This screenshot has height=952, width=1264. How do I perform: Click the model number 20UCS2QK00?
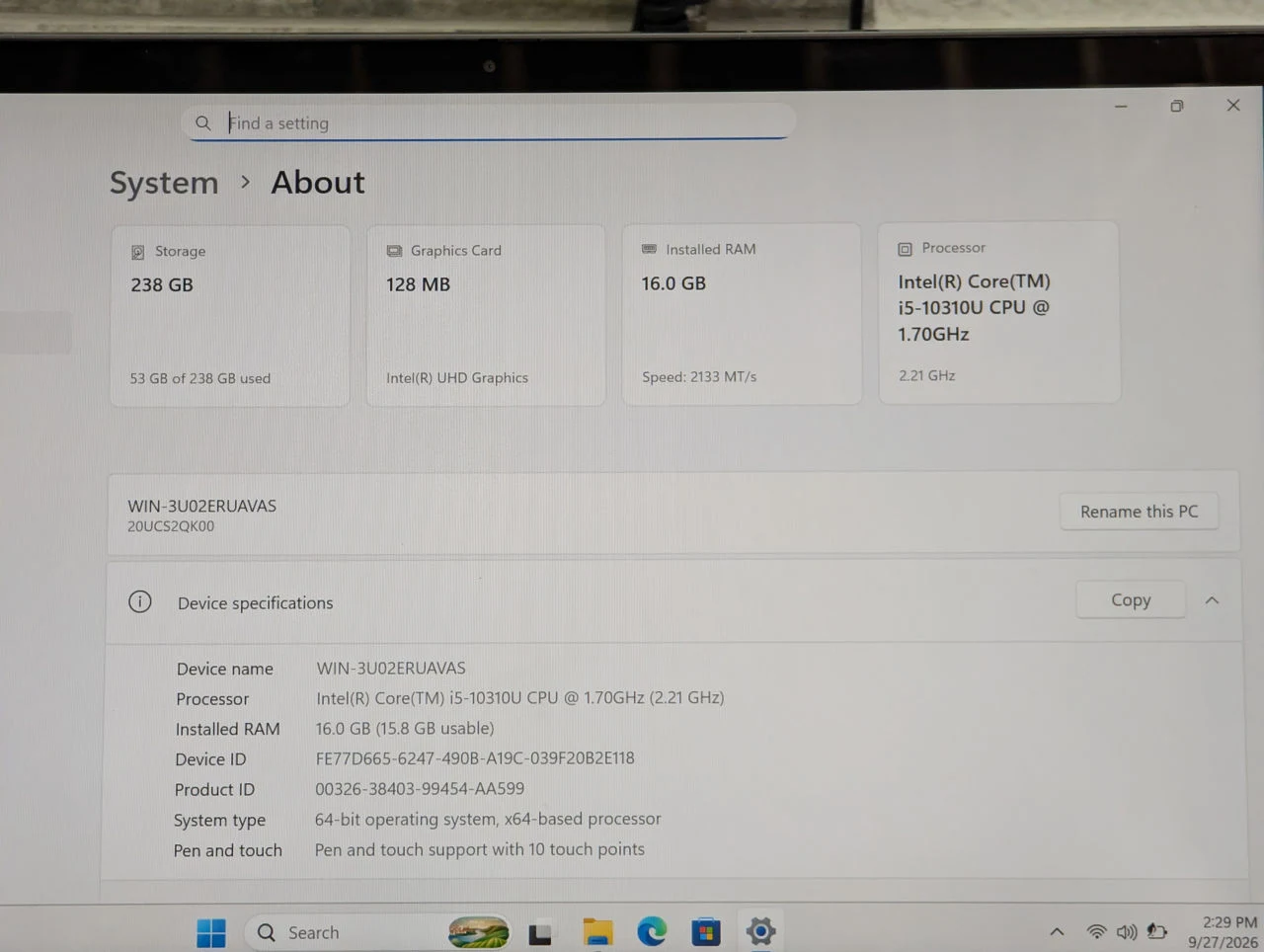point(171,526)
